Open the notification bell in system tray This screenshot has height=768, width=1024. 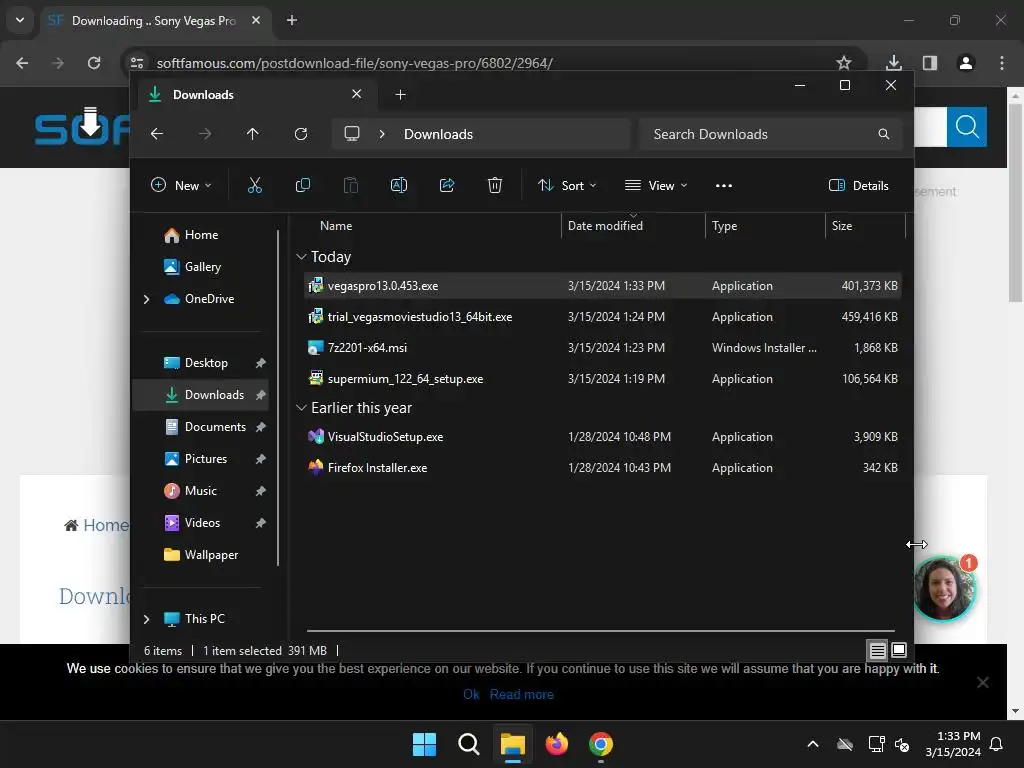997,744
